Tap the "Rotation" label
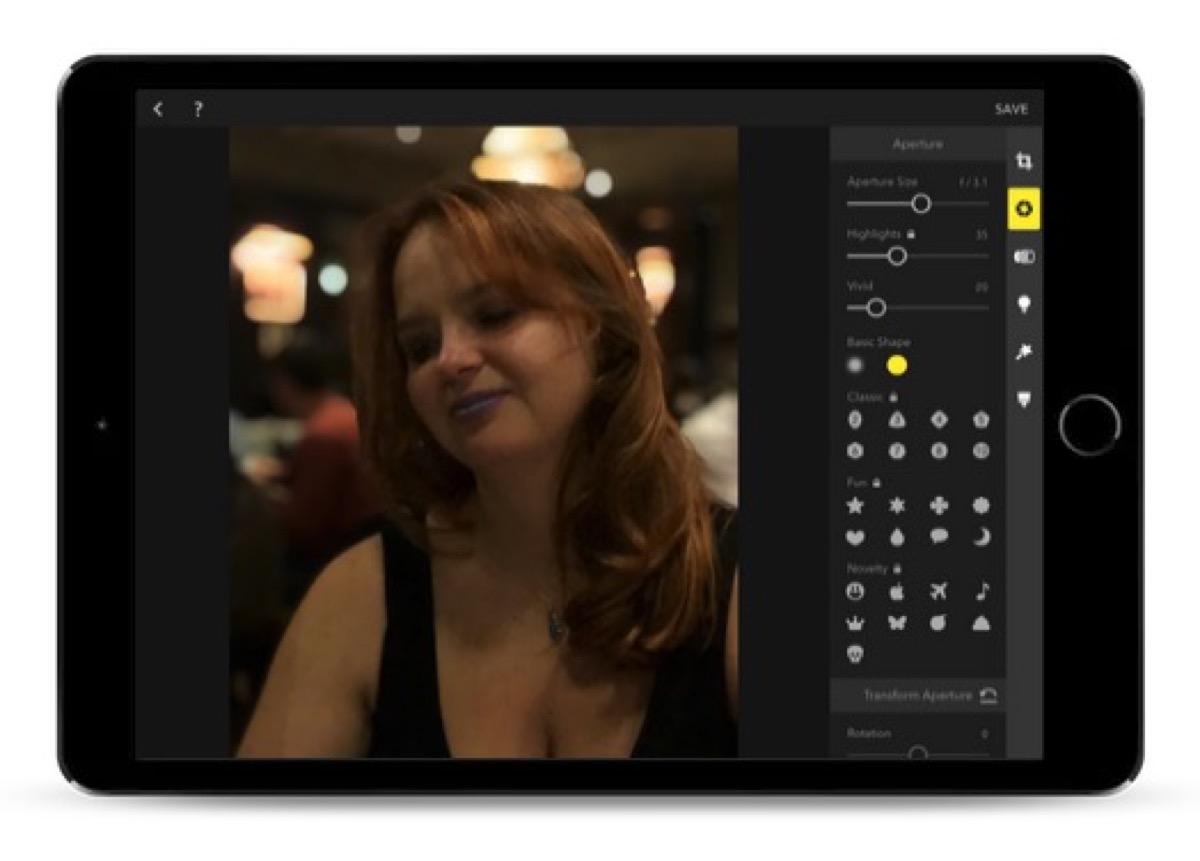This screenshot has height=861, width=1200. (868, 733)
